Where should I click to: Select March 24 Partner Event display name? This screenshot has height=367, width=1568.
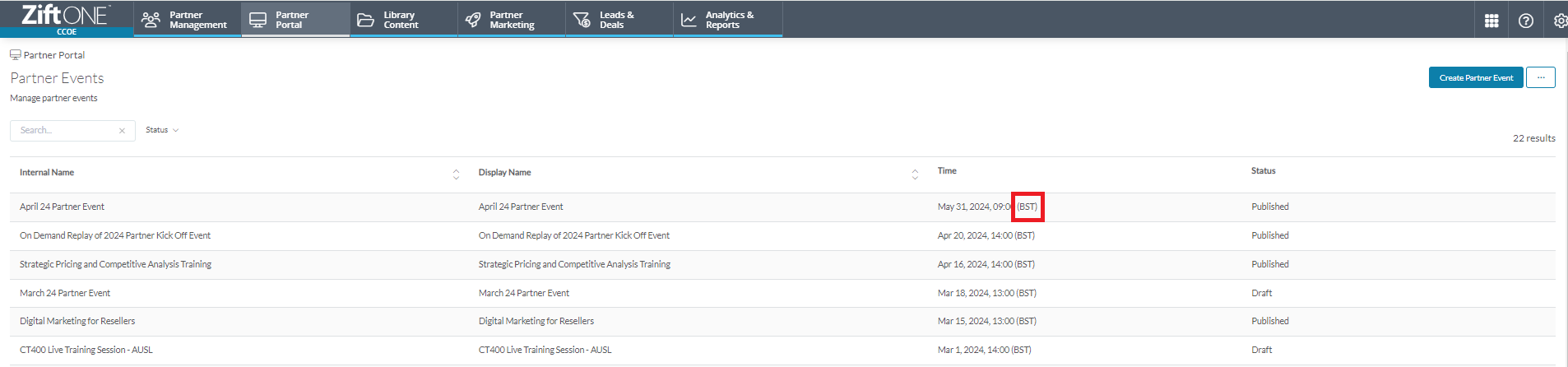point(524,293)
